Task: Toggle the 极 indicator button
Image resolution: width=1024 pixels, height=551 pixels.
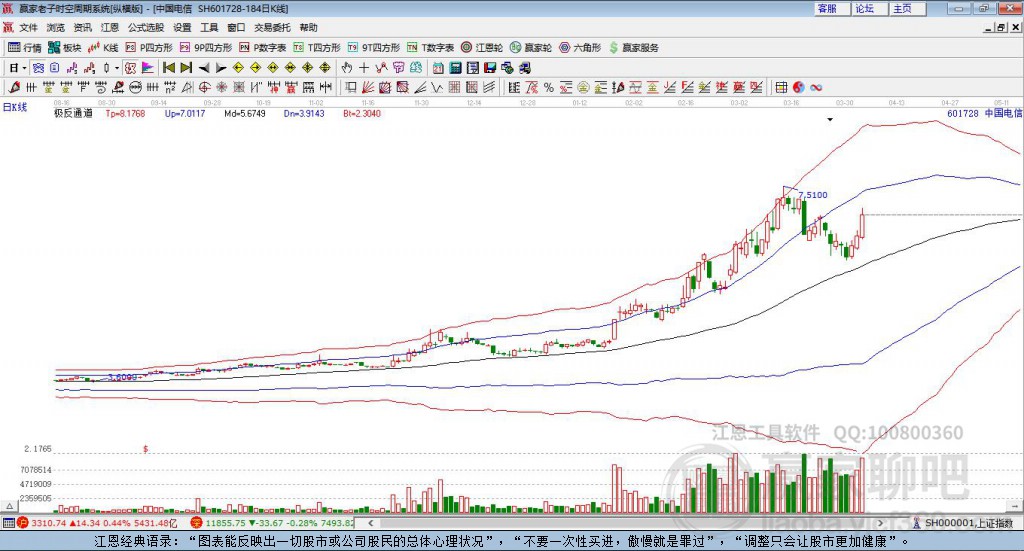Action: [130, 68]
